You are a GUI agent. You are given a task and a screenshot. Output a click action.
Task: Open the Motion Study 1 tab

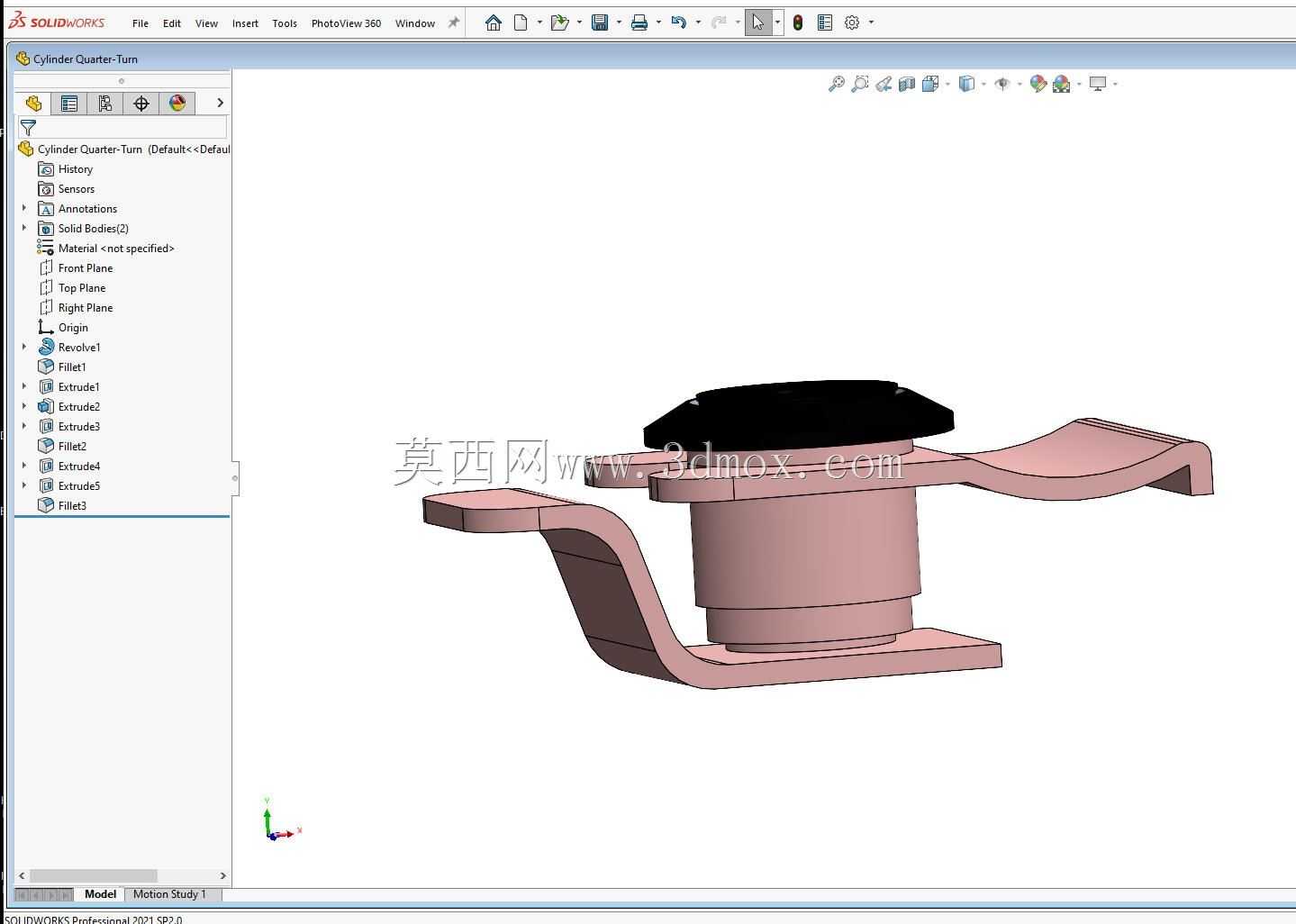click(170, 894)
